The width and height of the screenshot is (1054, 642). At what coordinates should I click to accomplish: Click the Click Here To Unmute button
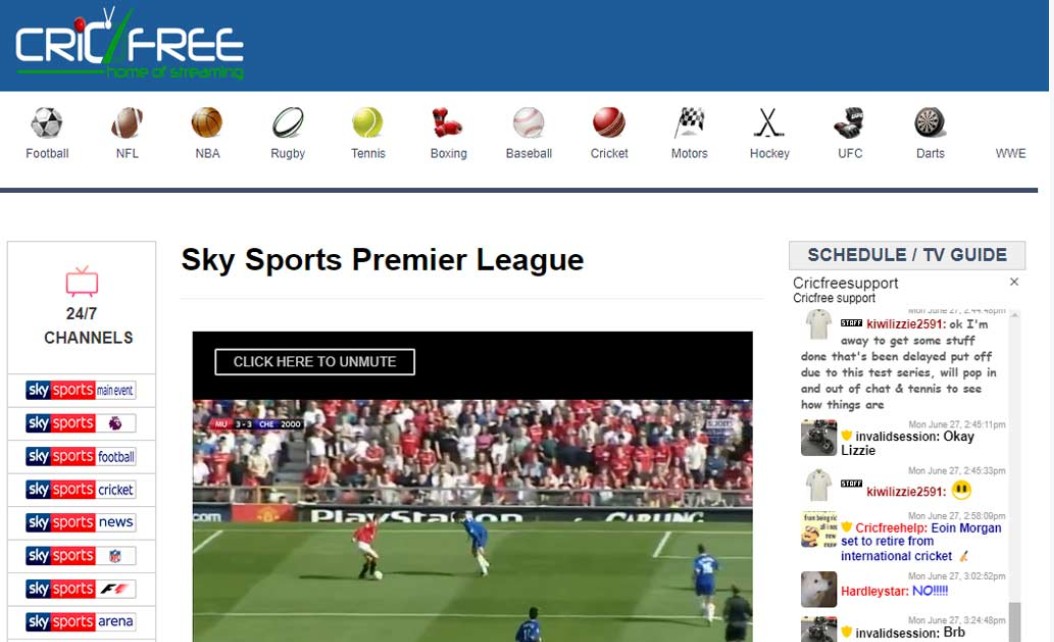315,362
